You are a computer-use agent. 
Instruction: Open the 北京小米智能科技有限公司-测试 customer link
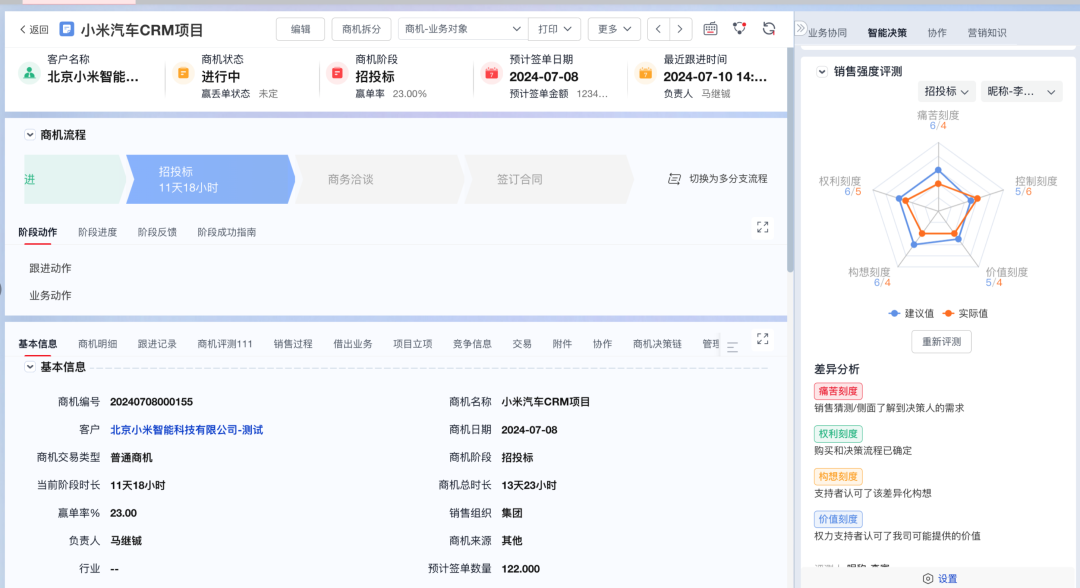[187, 430]
